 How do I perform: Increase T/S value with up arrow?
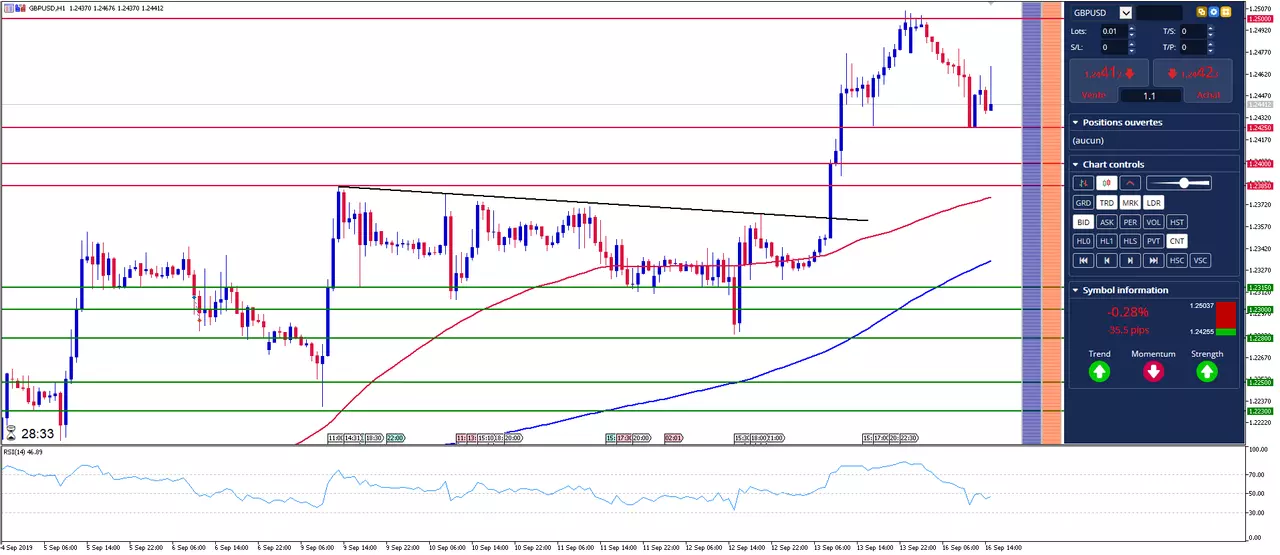[1212, 28]
